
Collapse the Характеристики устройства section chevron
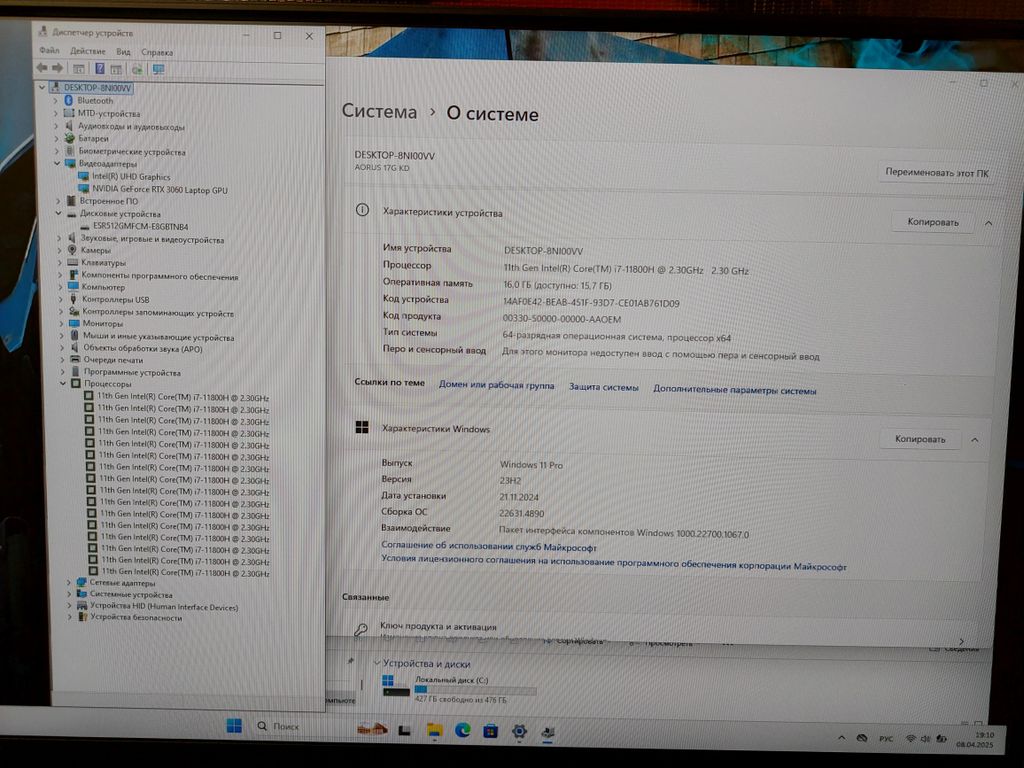(x=988, y=223)
